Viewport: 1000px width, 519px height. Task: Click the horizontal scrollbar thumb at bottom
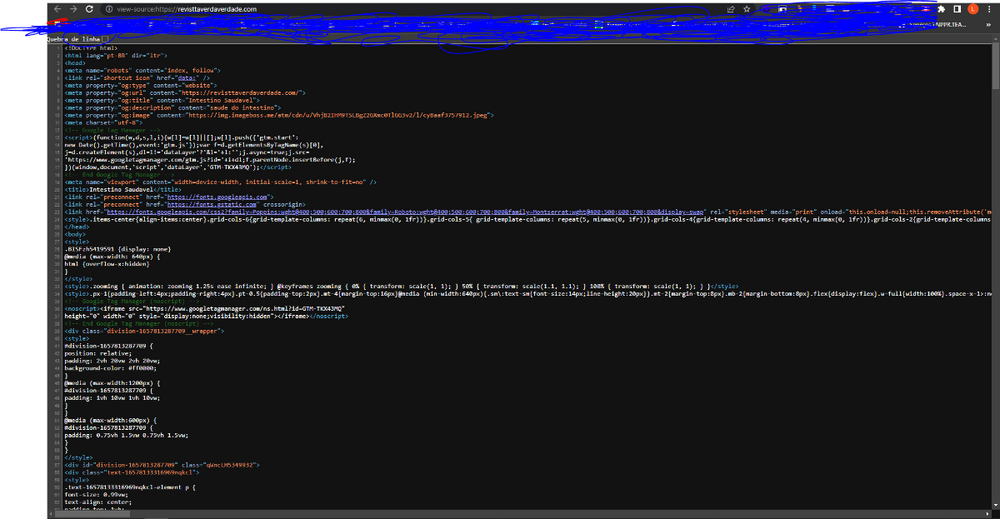pos(94,513)
